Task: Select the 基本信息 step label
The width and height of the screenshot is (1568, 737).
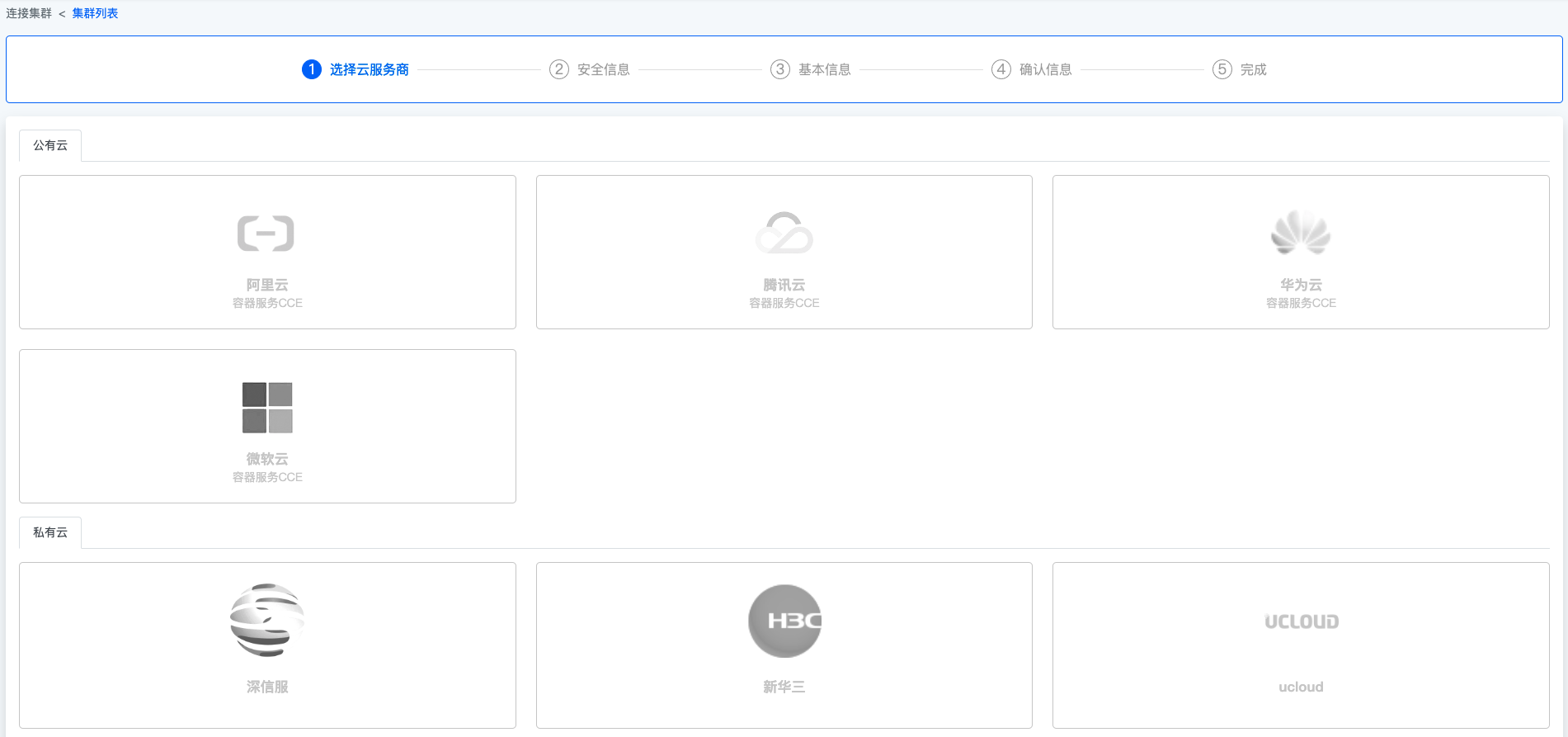Action: click(x=825, y=69)
